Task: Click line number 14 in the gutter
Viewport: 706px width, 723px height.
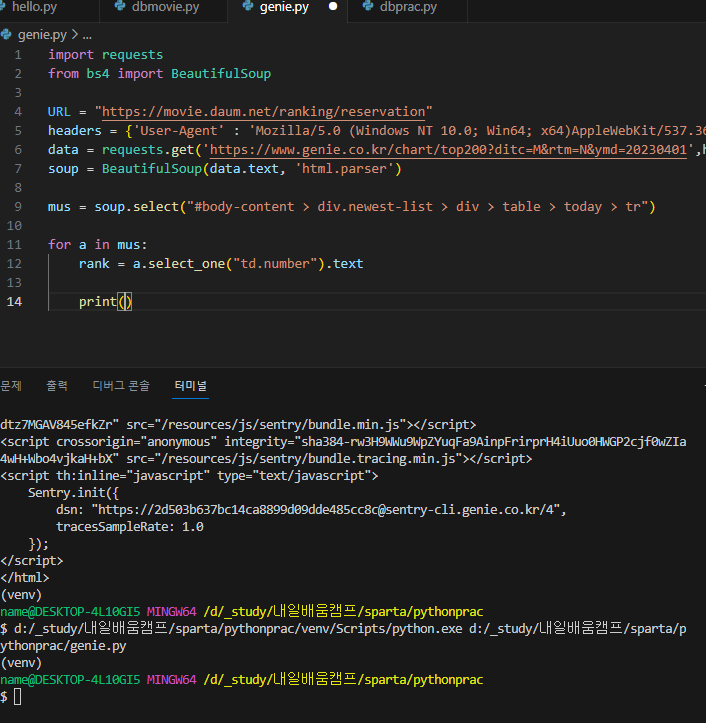Action: 14,302
